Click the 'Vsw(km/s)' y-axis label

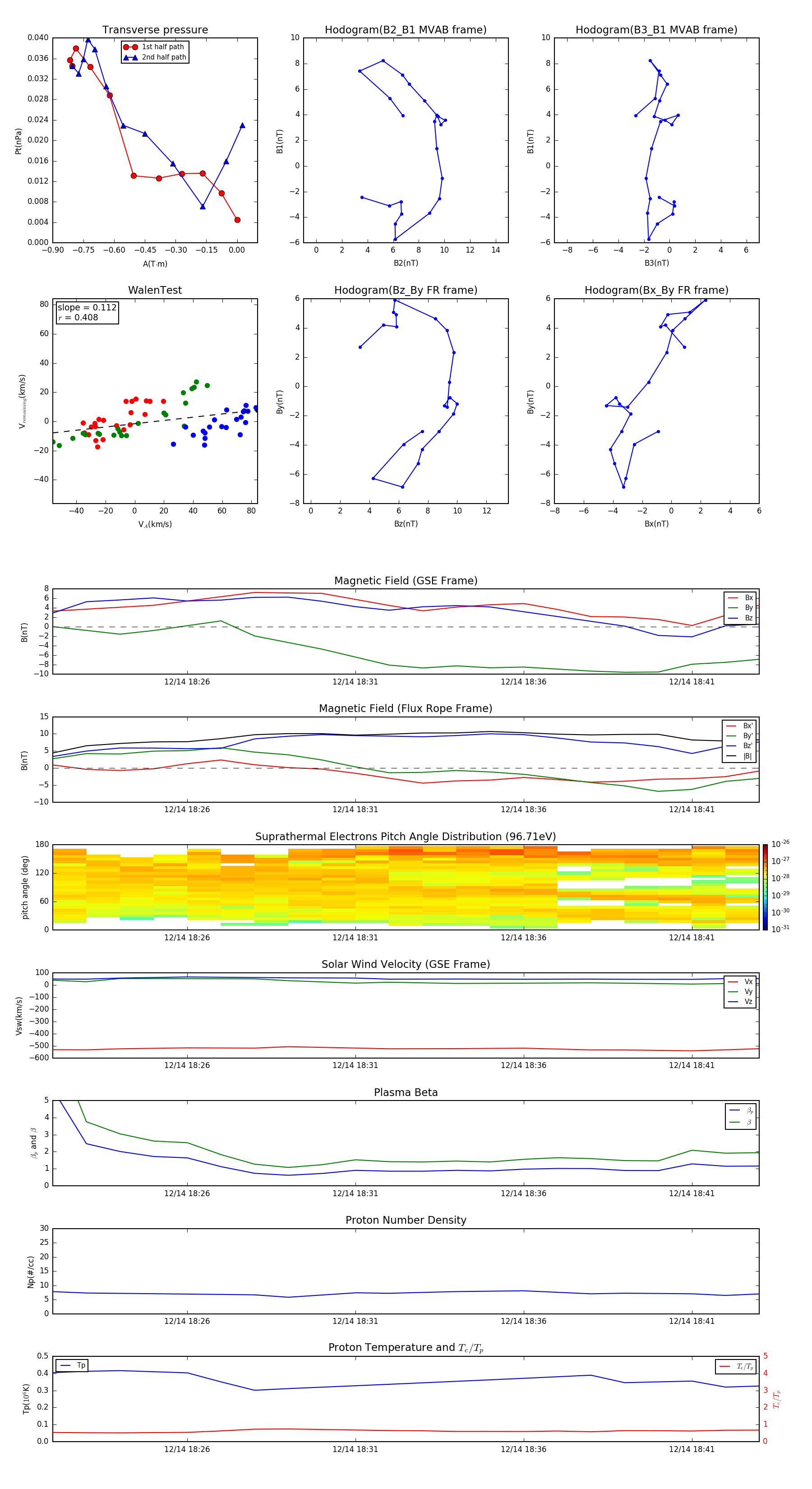tap(18, 1016)
